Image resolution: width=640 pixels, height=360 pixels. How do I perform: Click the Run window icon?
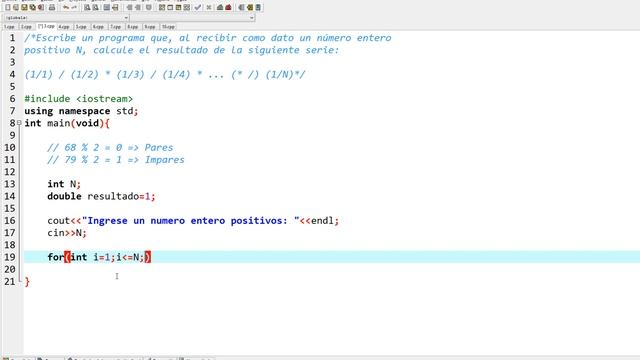[170, 7]
